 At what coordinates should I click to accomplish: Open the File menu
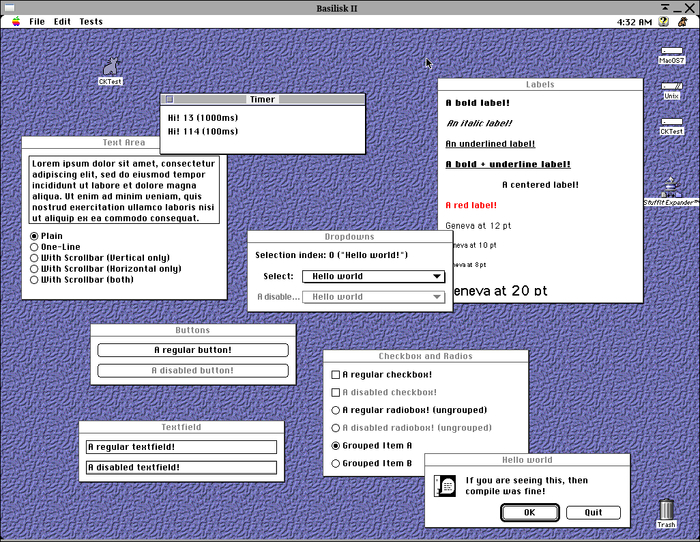point(37,21)
